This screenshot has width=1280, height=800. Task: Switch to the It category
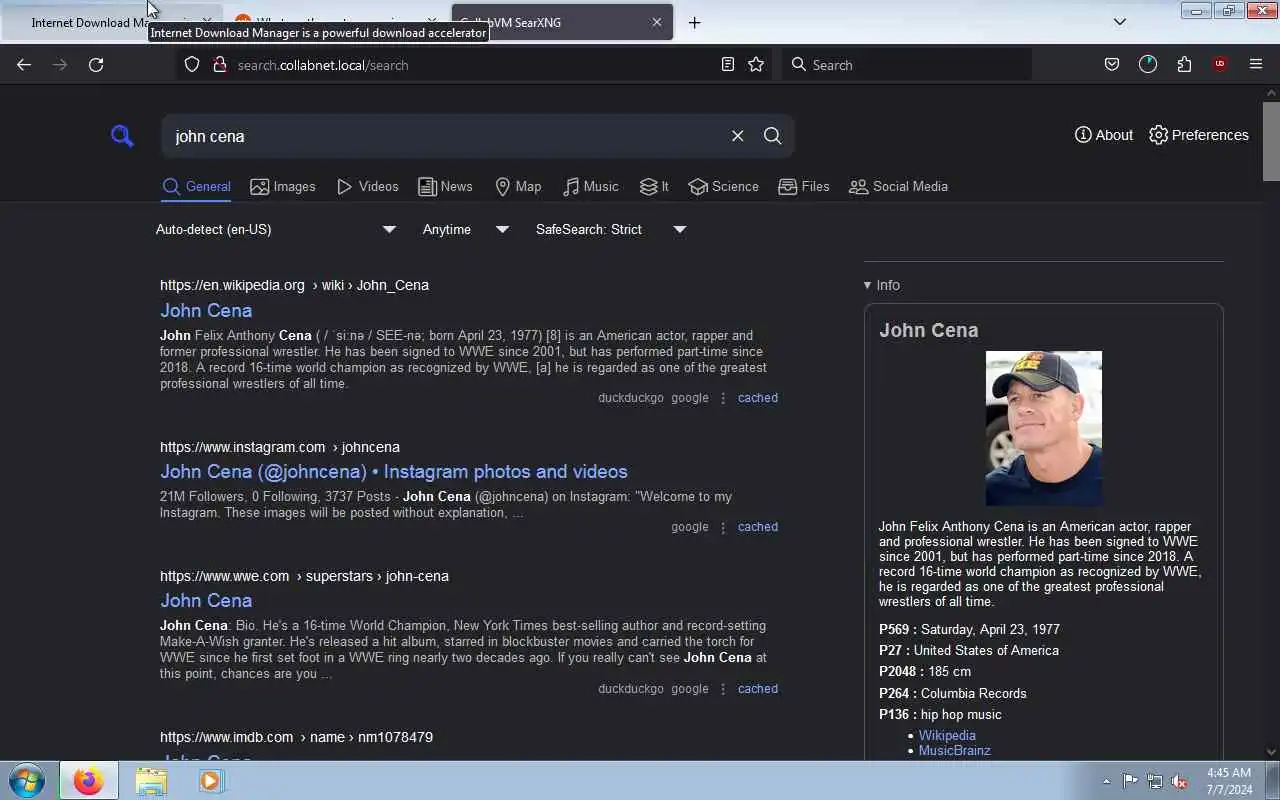654,186
